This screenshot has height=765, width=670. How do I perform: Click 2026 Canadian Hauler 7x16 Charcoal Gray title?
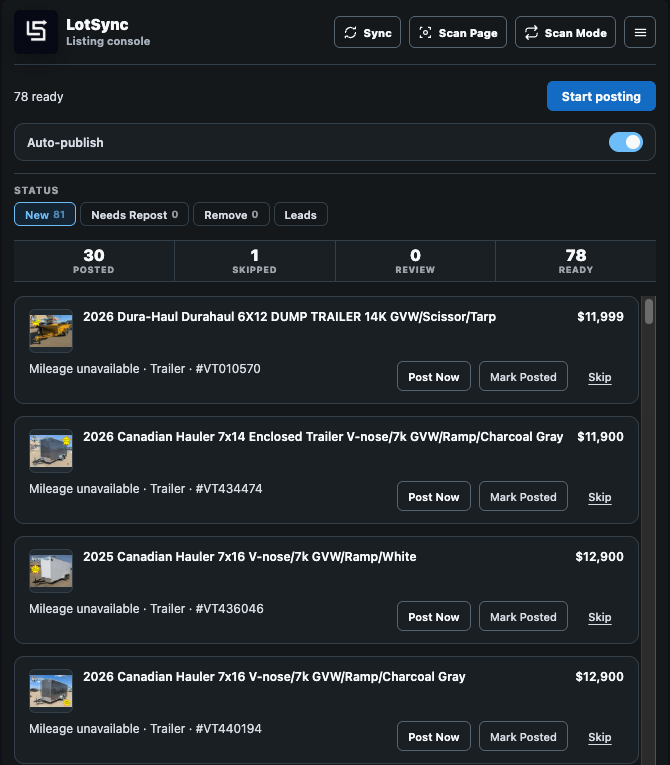click(x=274, y=677)
